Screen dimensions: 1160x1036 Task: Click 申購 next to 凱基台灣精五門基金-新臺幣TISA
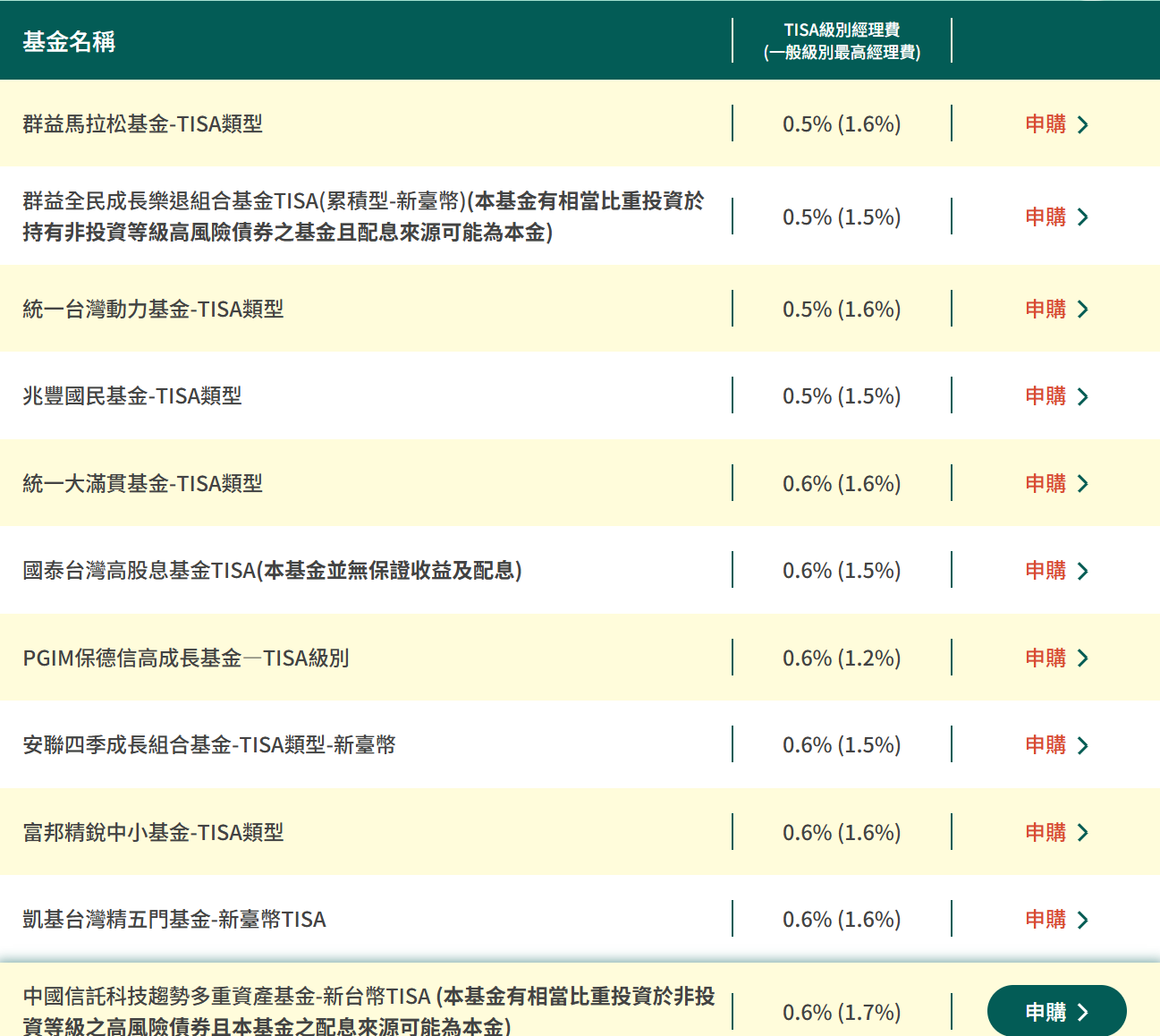click(x=1046, y=919)
